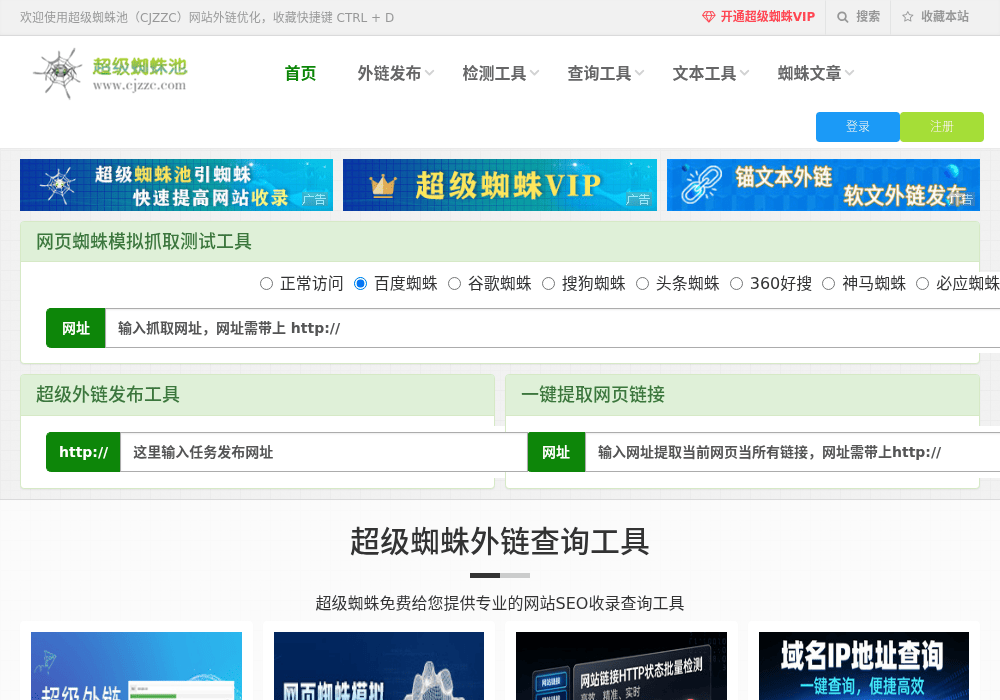The width and height of the screenshot is (1000, 700).
Task: Click the blue 登录 button
Action: point(858,127)
